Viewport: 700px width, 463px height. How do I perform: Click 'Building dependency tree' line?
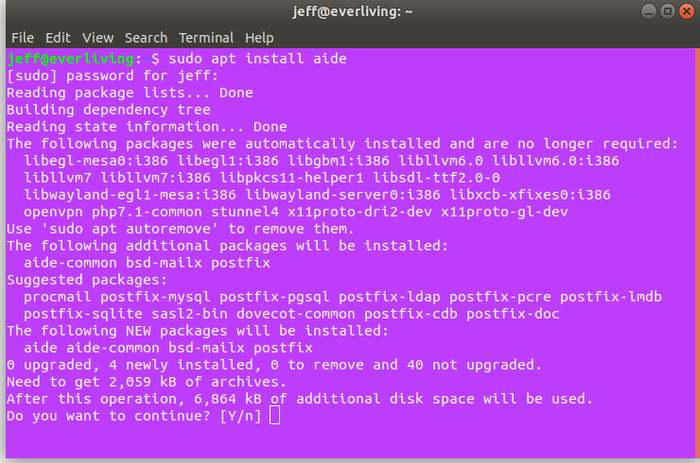pos(108,109)
